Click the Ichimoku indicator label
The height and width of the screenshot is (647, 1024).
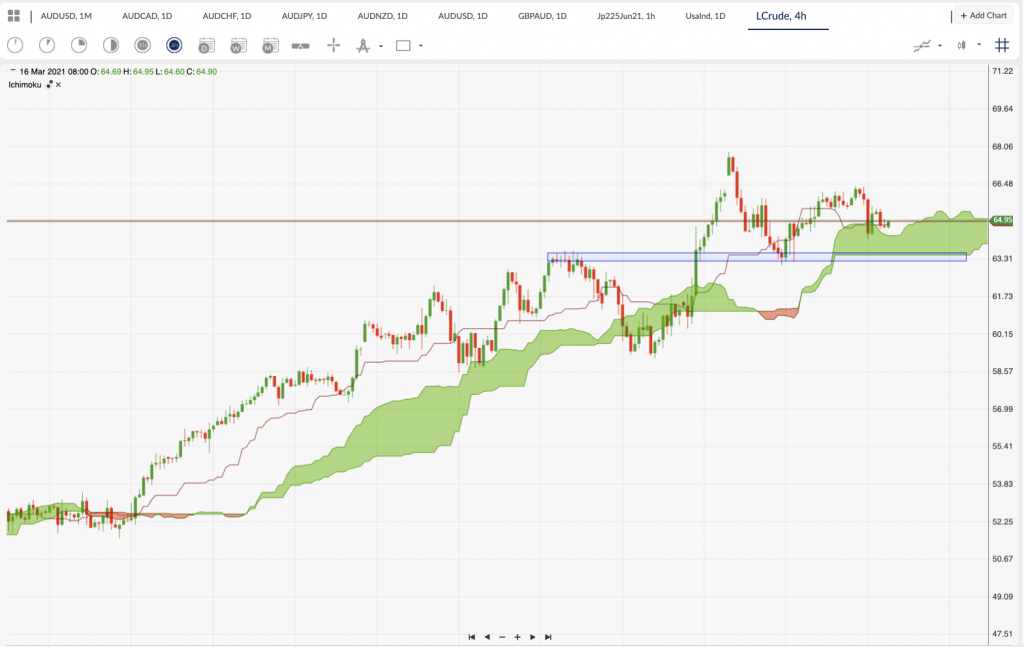coord(25,85)
